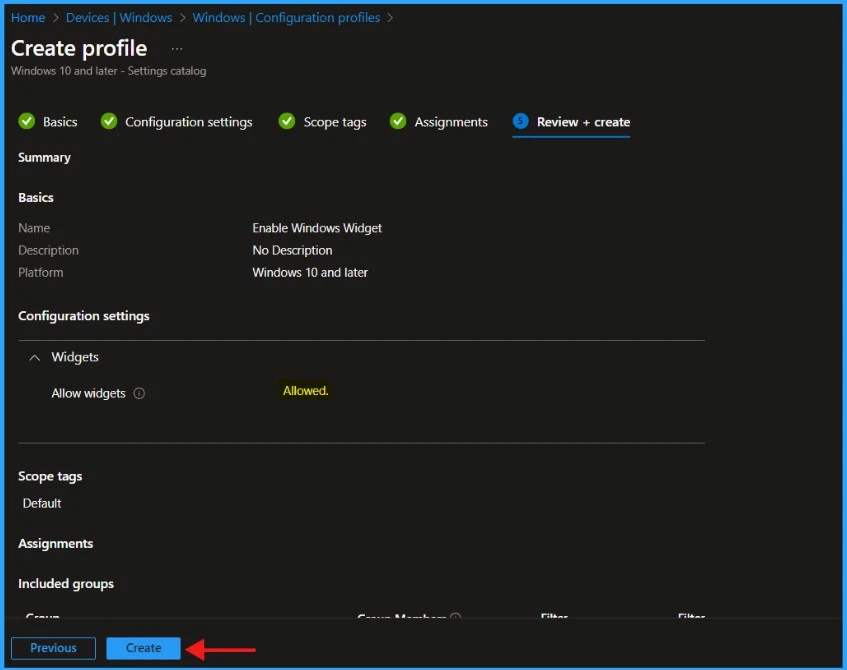Collapse the Widgets section chevron
This screenshot has height=670, width=847.
35,358
